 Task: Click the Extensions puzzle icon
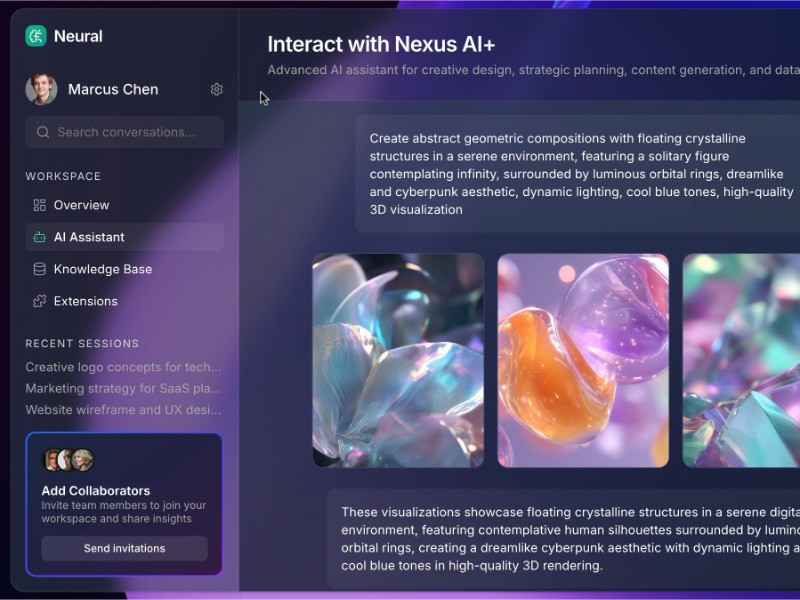pos(39,301)
